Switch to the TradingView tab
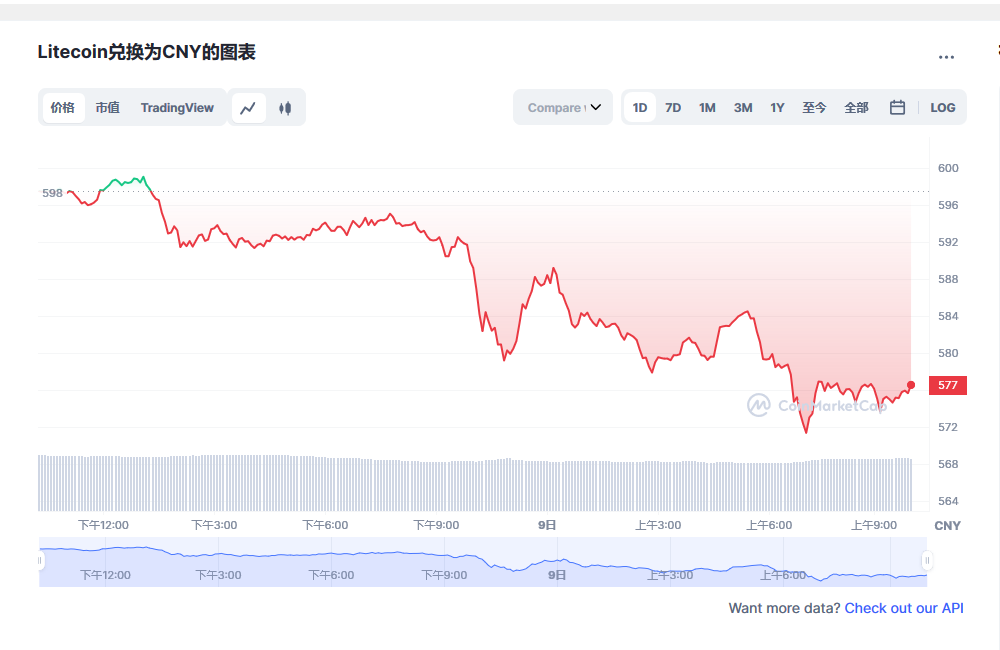This screenshot has height=650, width=1000. pyautogui.click(x=177, y=107)
